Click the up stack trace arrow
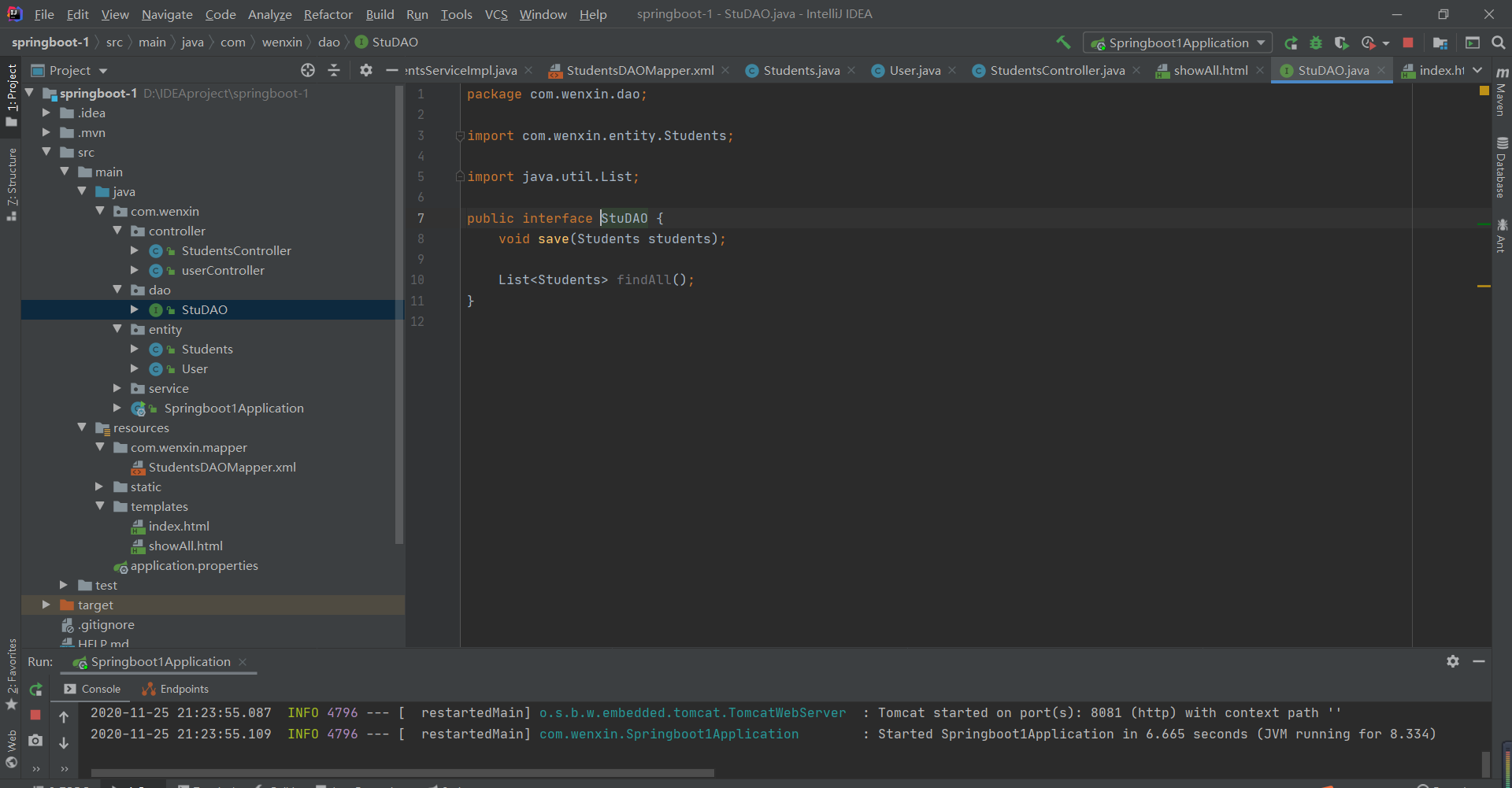The image size is (1512, 788). pos(64,716)
